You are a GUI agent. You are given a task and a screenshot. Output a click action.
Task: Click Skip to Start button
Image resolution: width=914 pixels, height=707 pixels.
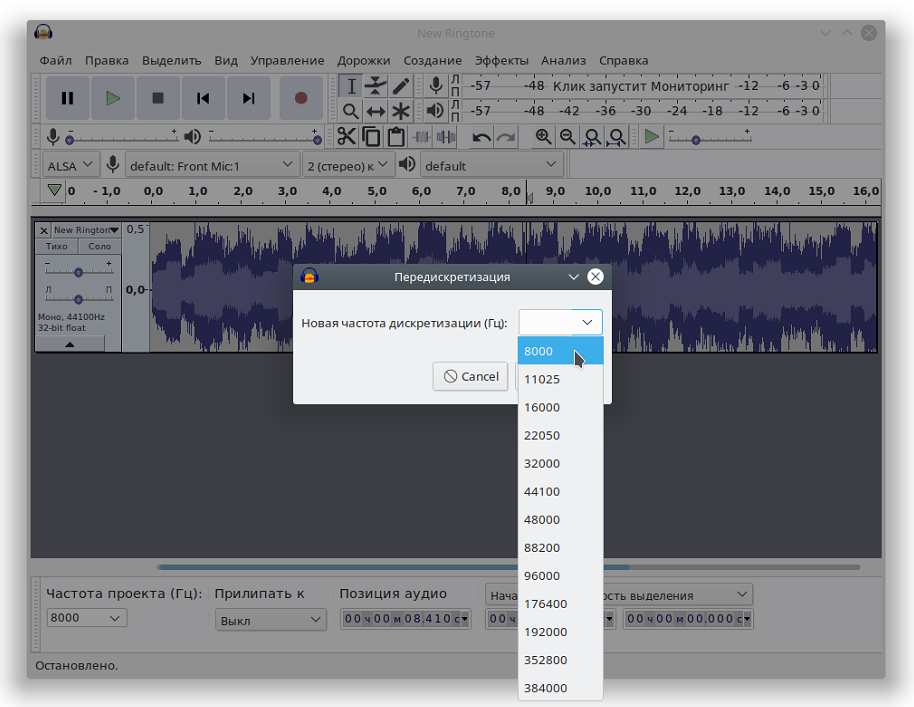click(x=203, y=98)
